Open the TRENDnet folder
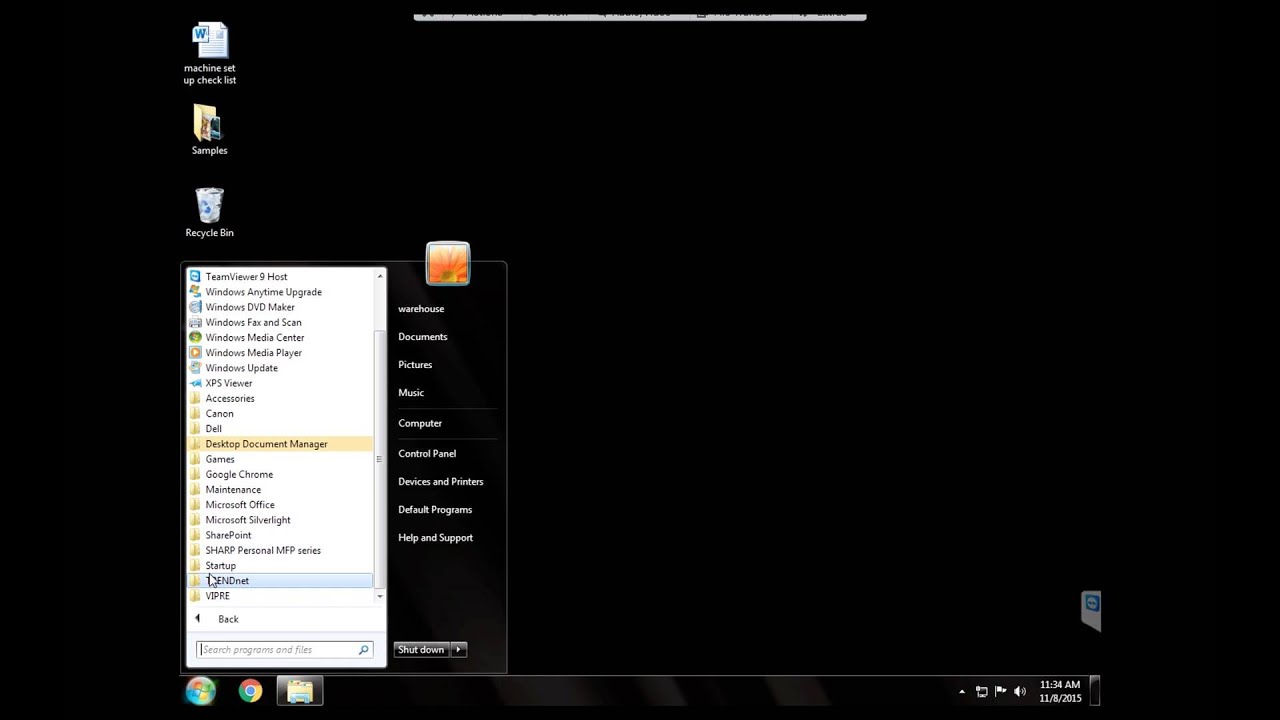The image size is (1280, 720). tap(280, 580)
